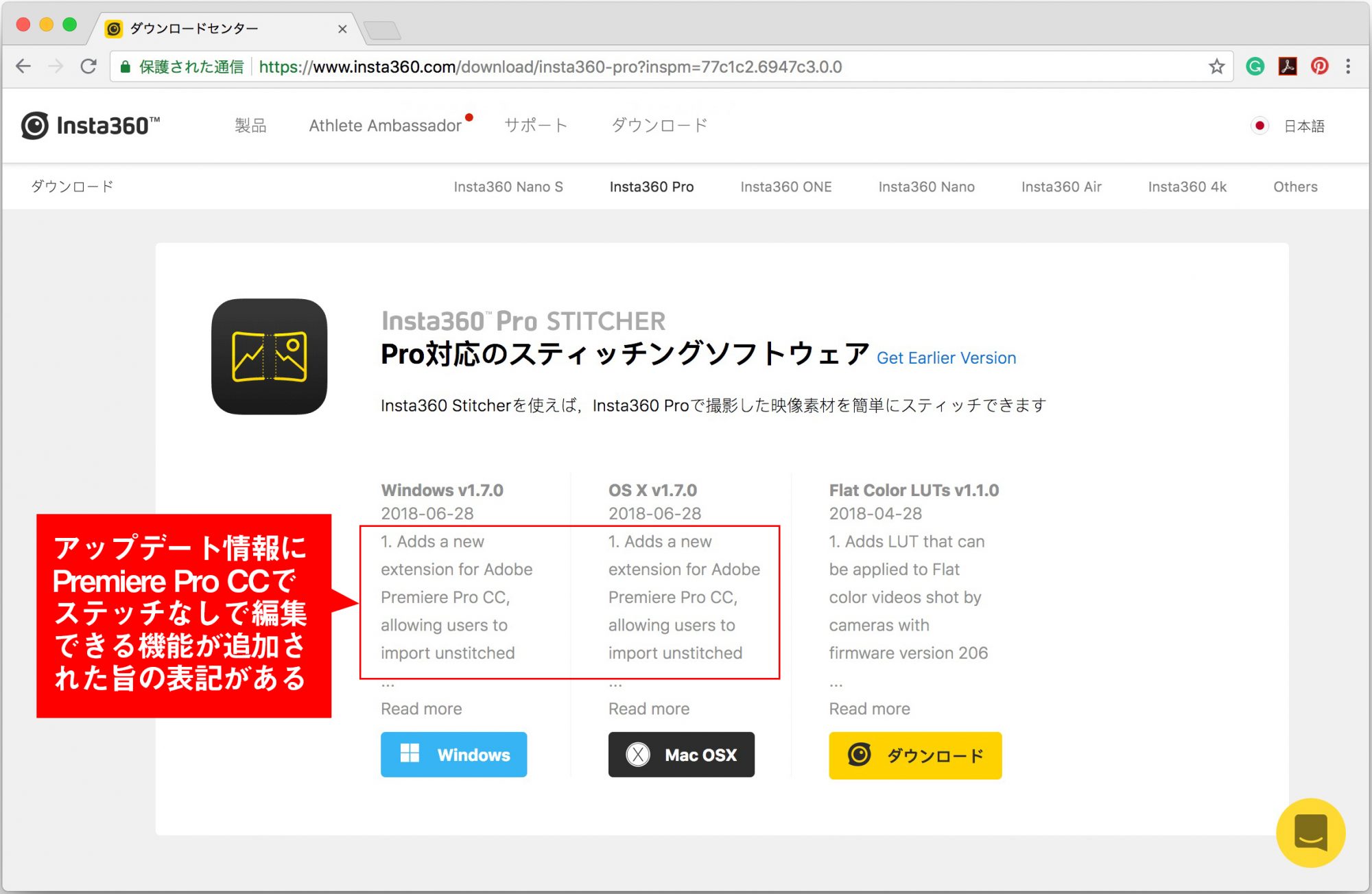Open the Athlete Ambassador menu item
This screenshot has height=894, width=1372.
385,126
